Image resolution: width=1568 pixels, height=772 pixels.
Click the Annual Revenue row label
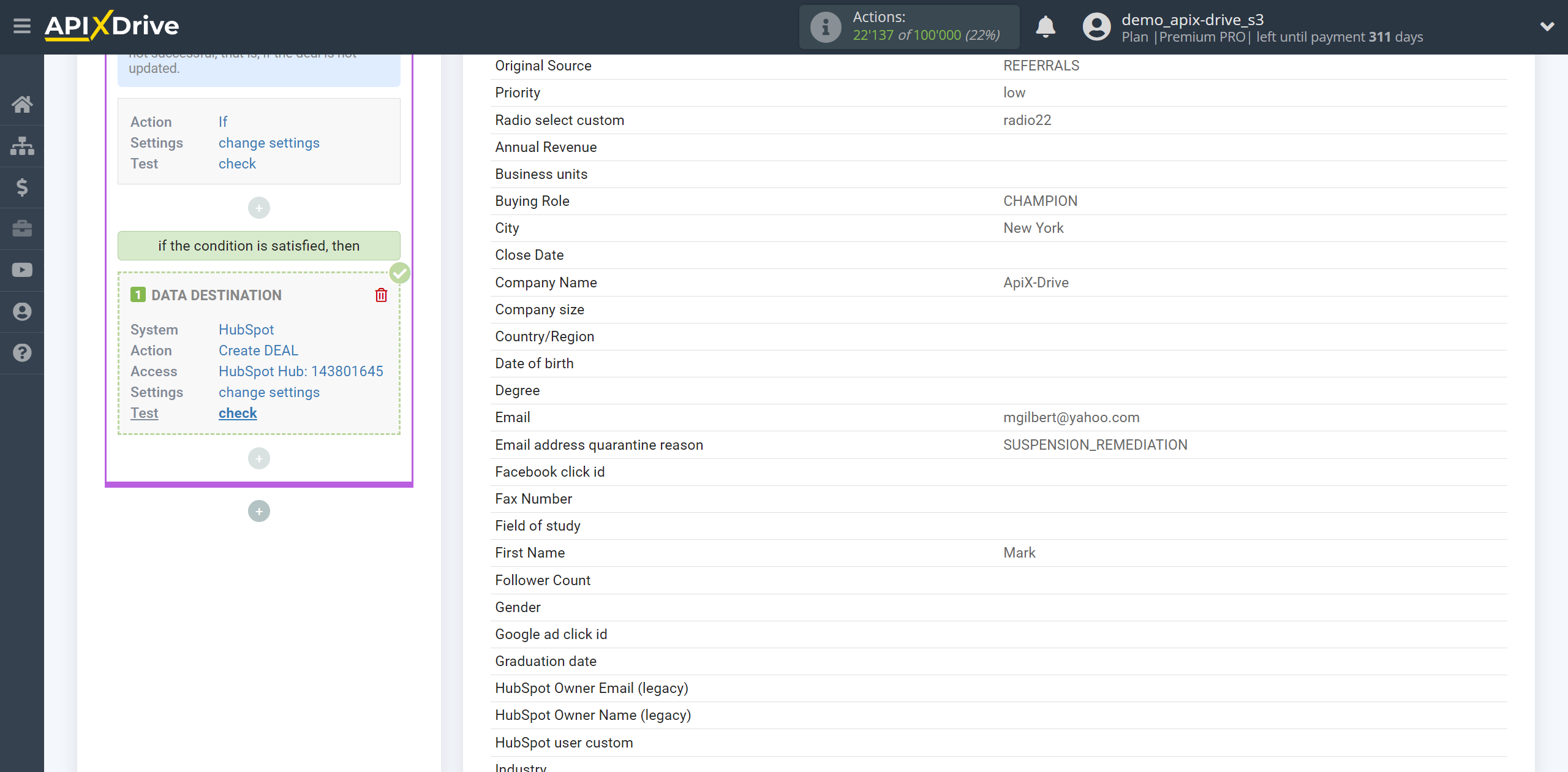(x=546, y=147)
